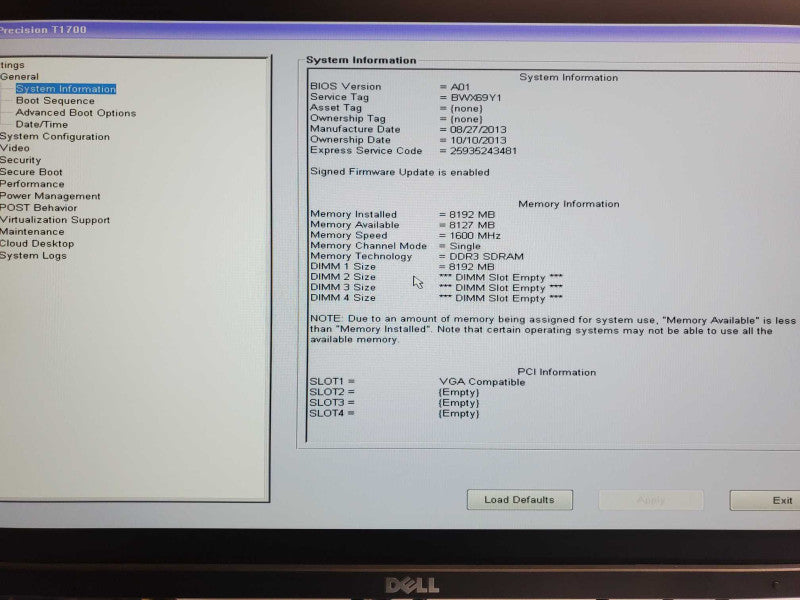800x600 pixels.
Task: Click the Ownership Tag label
Action: pyautogui.click(x=348, y=118)
